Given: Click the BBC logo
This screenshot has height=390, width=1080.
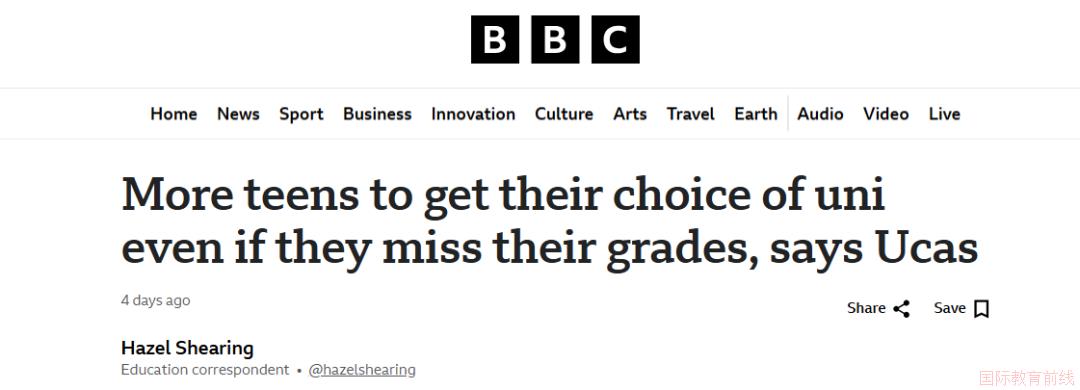Looking at the screenshot, I should click(555, 39).
